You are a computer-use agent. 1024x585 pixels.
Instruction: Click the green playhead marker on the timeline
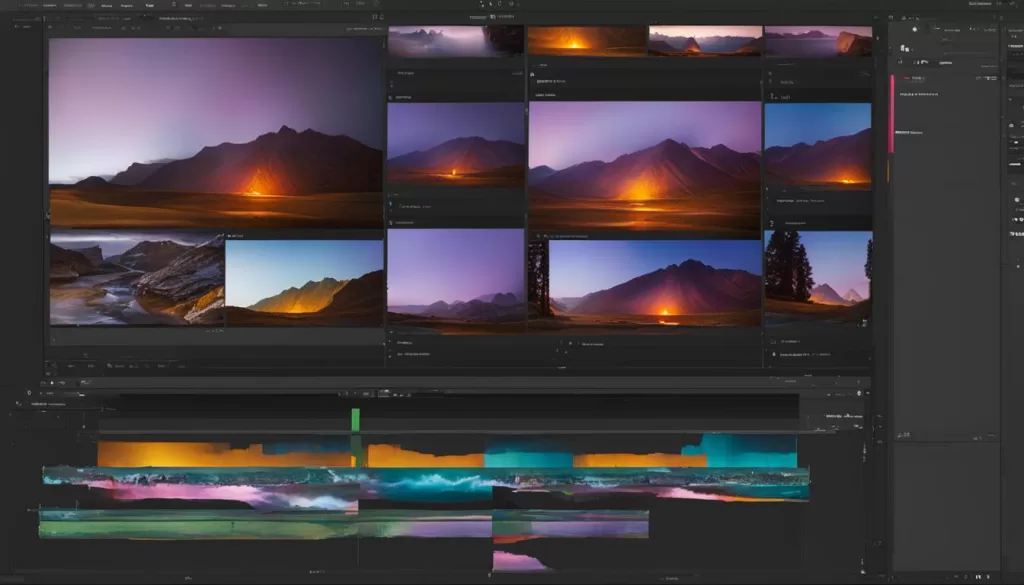[355, 420]
